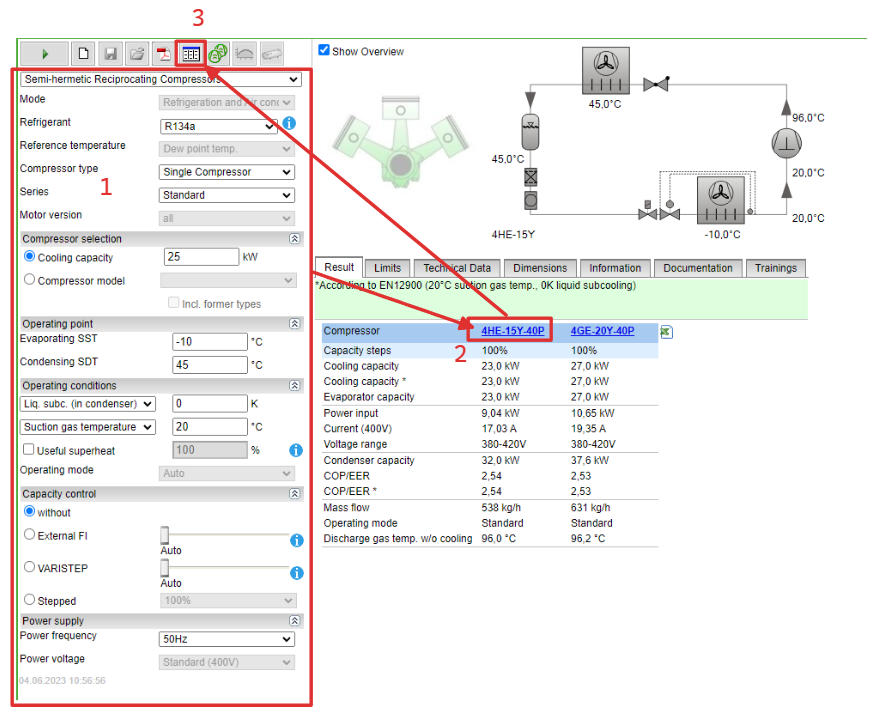
Task: Click the info icon next to Refrigerant
Action: tap(288, 123)
